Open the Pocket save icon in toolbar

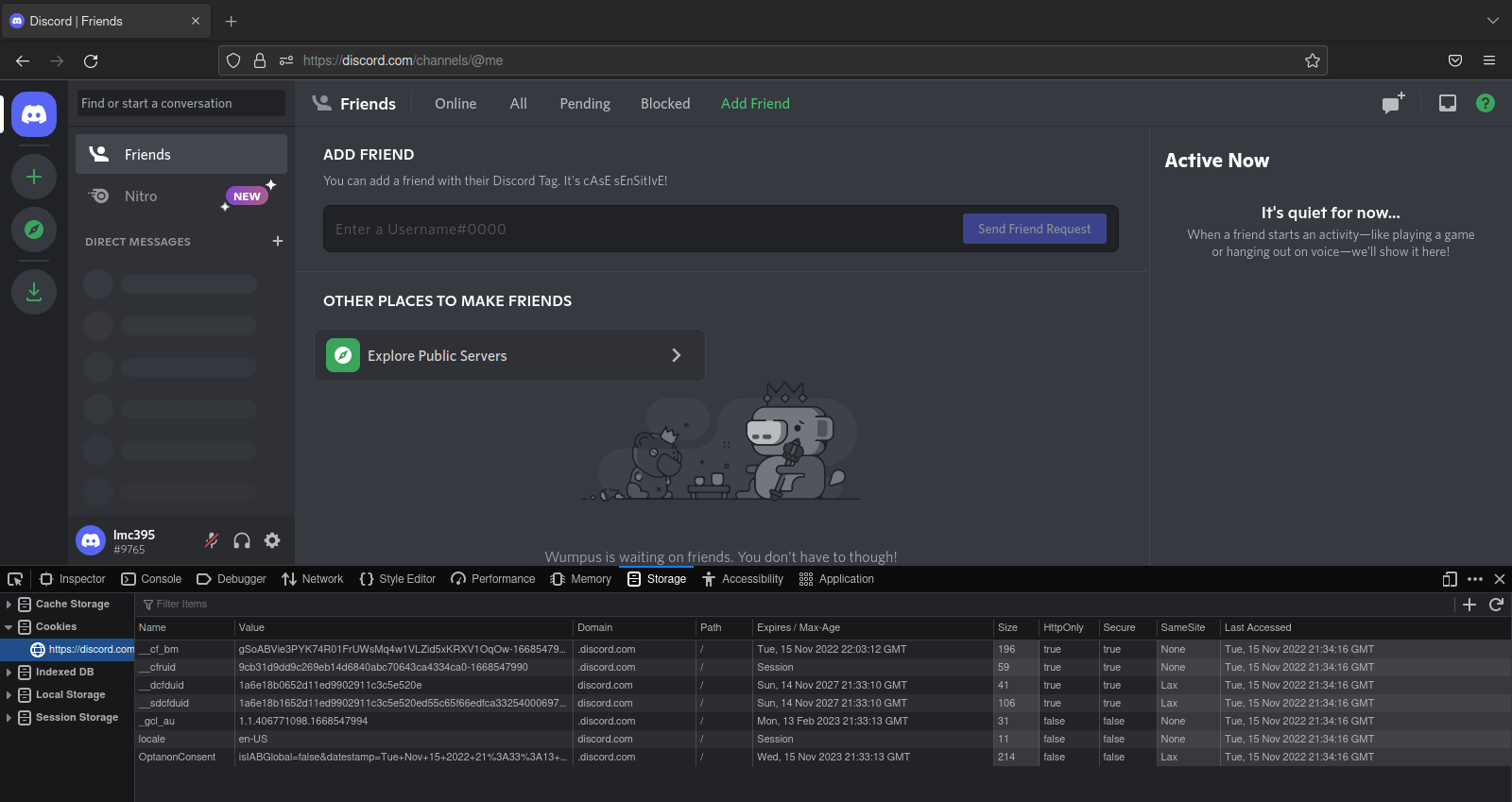click(1455, 60)
